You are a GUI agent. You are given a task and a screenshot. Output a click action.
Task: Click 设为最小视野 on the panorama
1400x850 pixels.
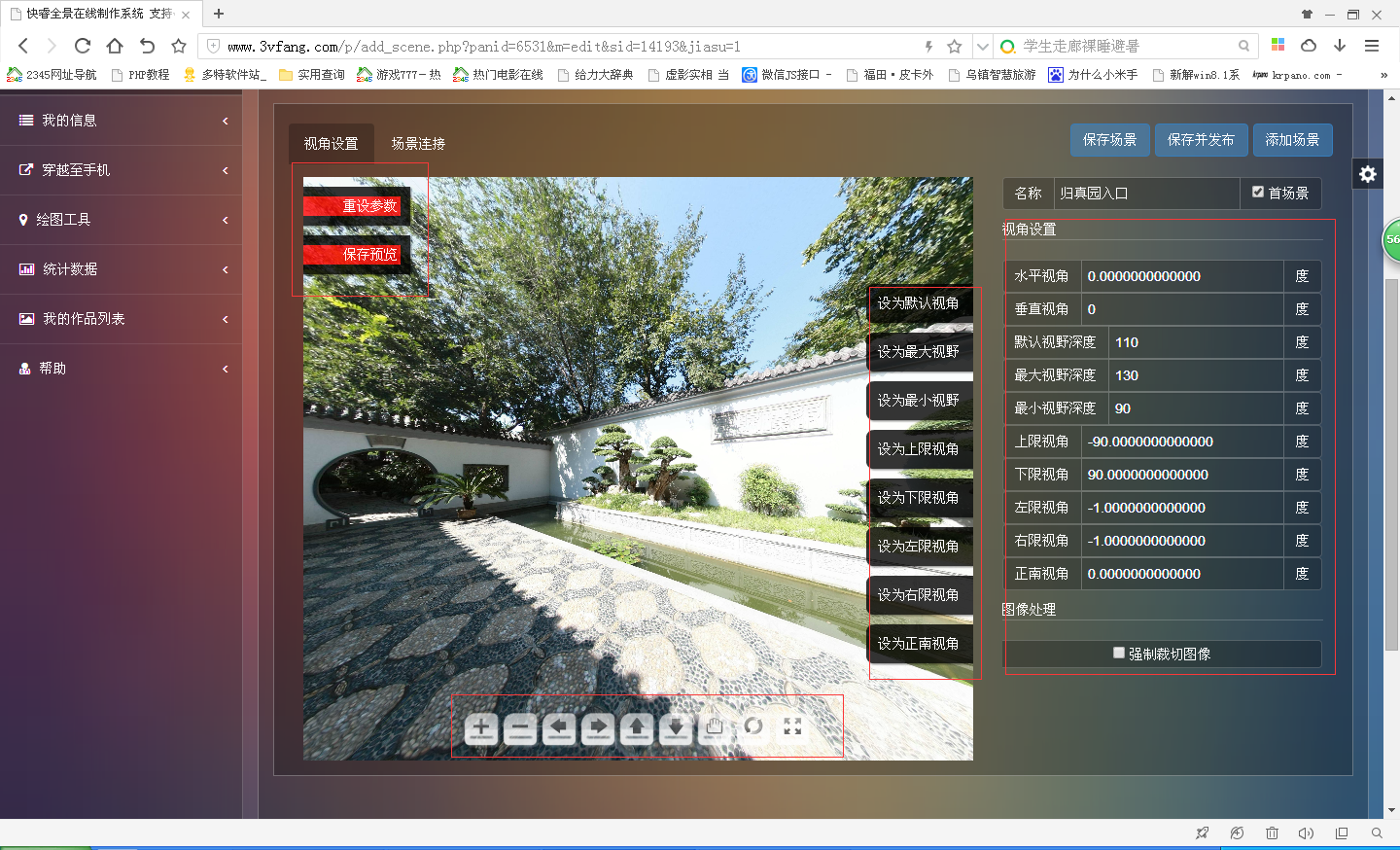919,401
